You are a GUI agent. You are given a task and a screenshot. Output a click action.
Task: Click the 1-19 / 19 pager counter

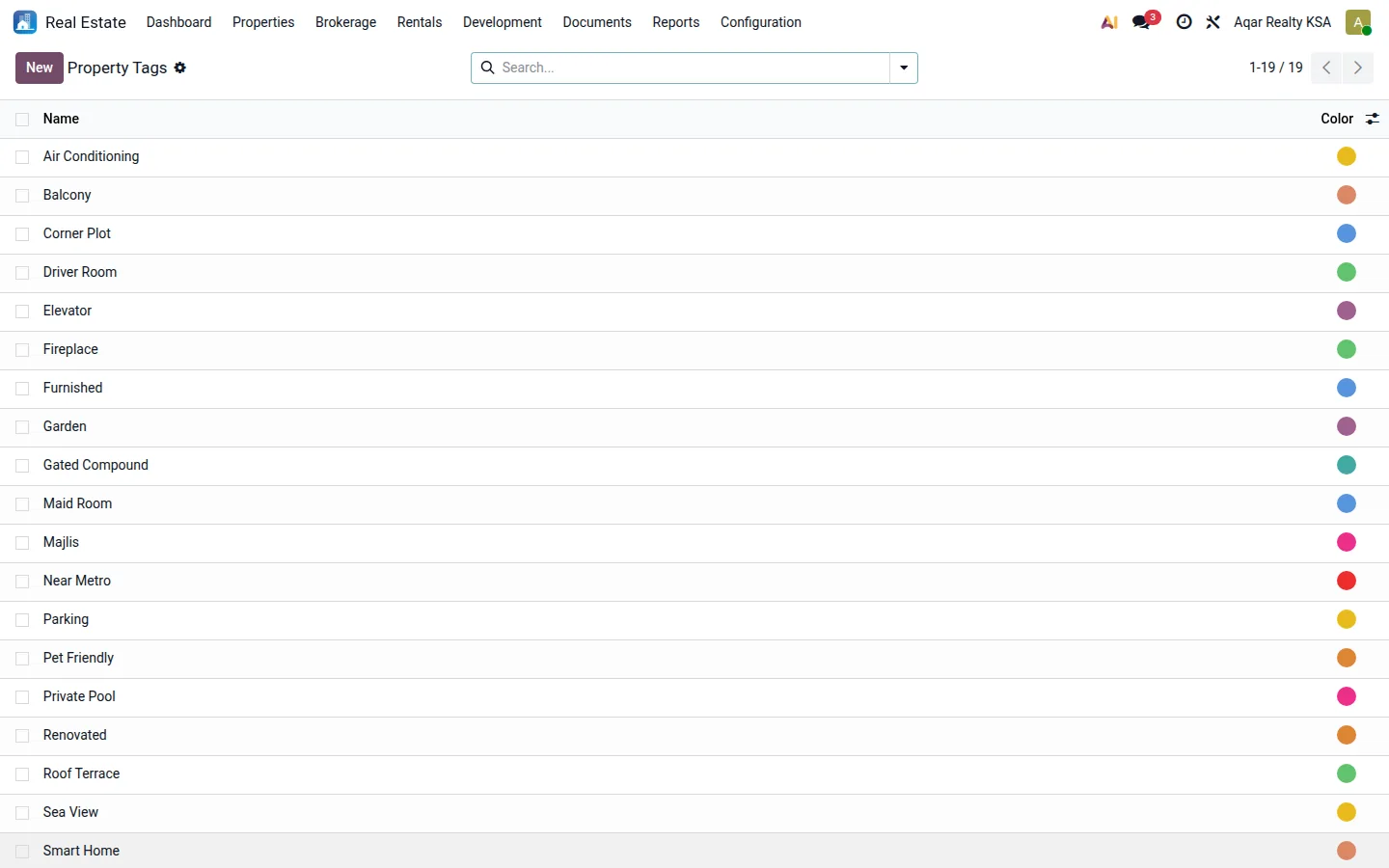click(x=1276, y=68)
